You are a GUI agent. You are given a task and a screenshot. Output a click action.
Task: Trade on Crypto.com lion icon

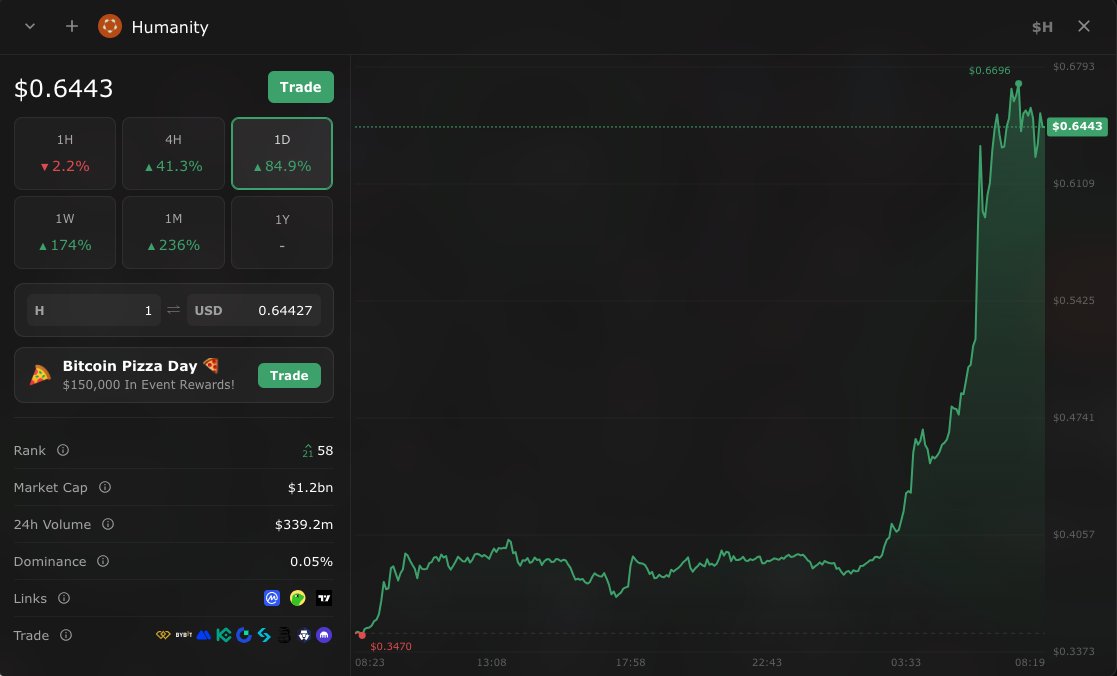tap(304, 635)
